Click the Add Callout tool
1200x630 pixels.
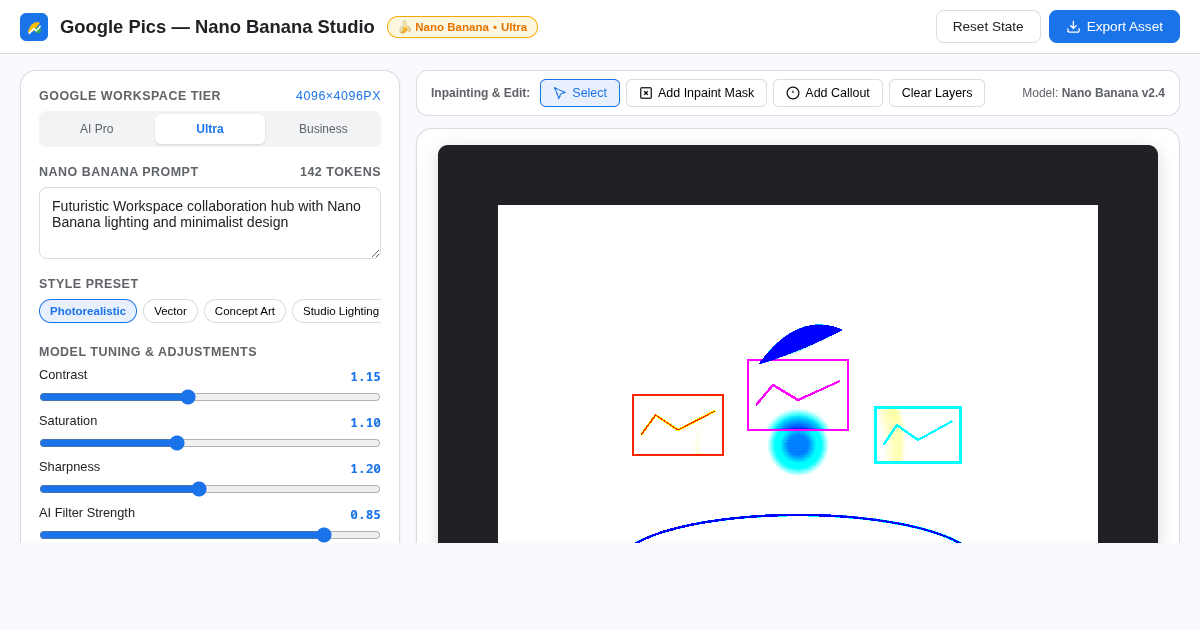828,93
